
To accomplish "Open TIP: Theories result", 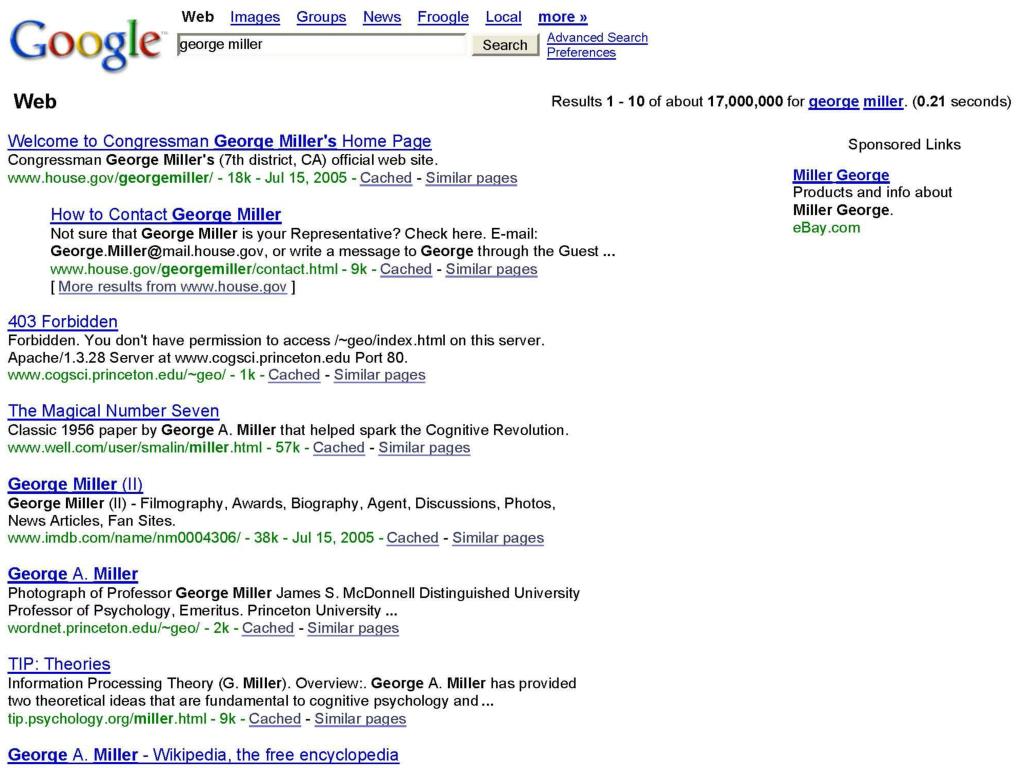I will [x=59, y=664].
